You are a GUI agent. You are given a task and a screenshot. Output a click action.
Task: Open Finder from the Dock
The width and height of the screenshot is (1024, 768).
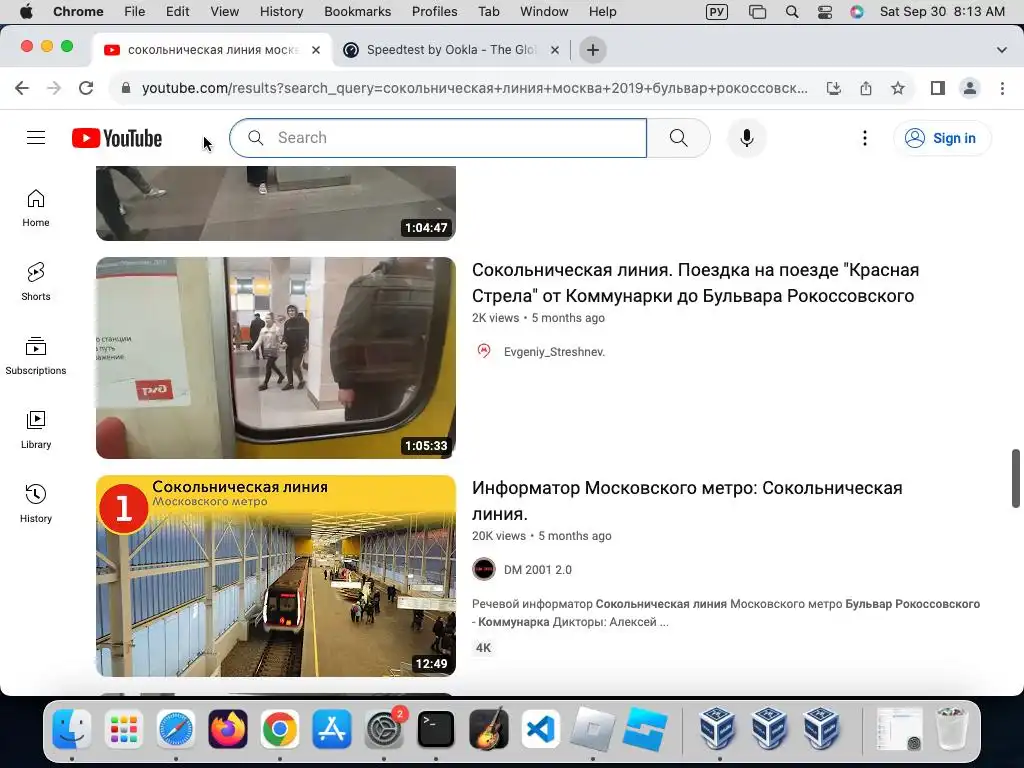click(x=72, y=729)
